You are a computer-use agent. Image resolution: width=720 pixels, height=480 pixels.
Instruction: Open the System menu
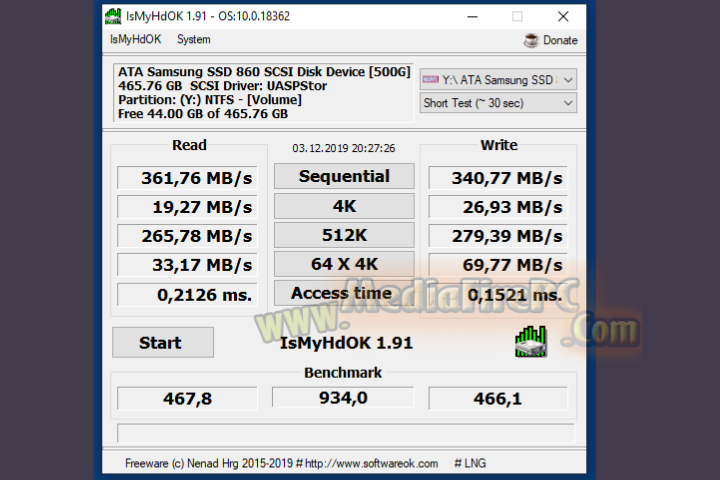(194, 40)
